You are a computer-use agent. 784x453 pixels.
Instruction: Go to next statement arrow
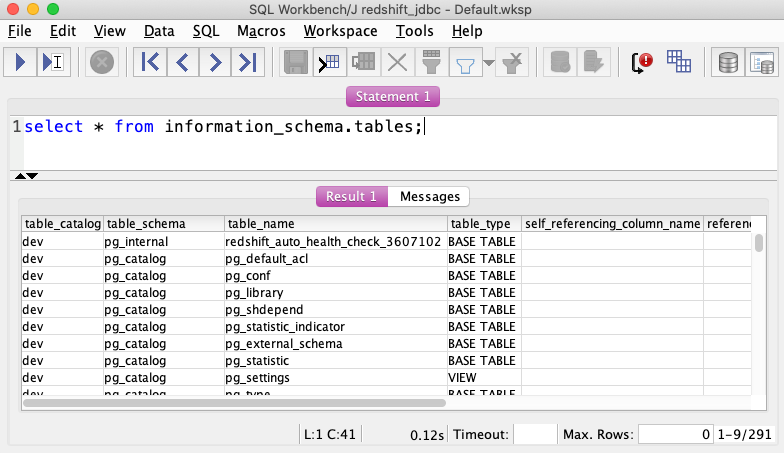(x=215, y=62)
